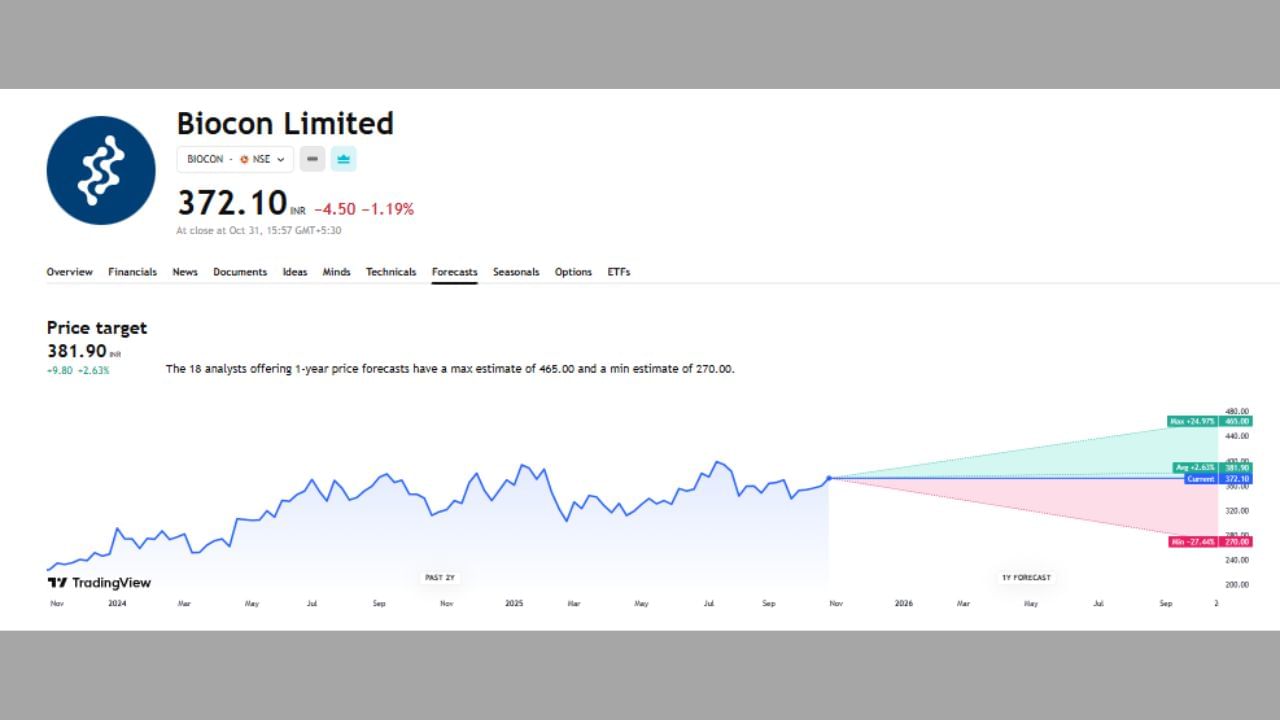
Task: Click the Max +24.97% forecast label
Action: [x=1192, y=421]
